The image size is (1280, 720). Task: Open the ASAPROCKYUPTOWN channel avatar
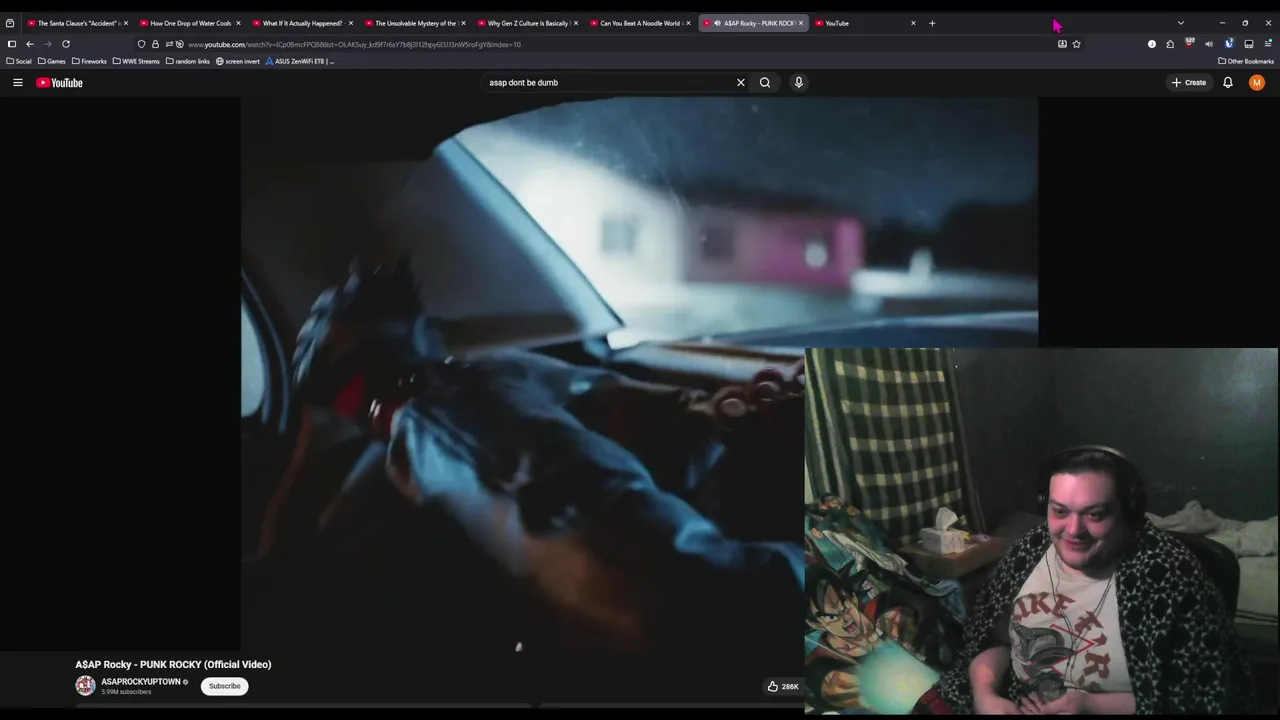[x=85, y=686]
